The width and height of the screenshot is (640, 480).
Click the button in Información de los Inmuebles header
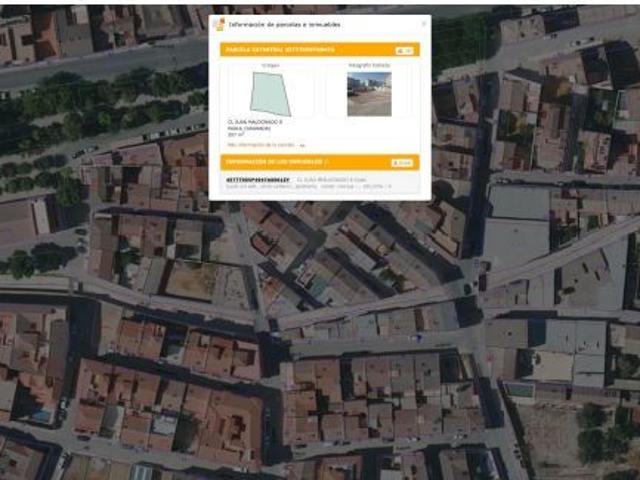coord(402,163)
